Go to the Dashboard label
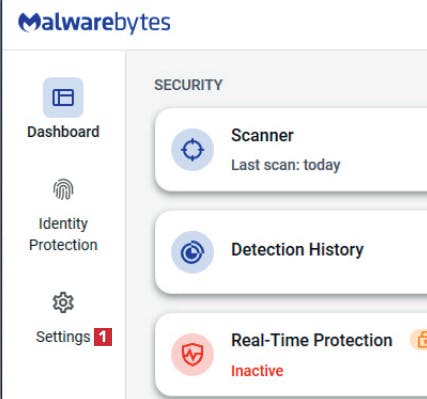The image size is (427, 399). 63,132
